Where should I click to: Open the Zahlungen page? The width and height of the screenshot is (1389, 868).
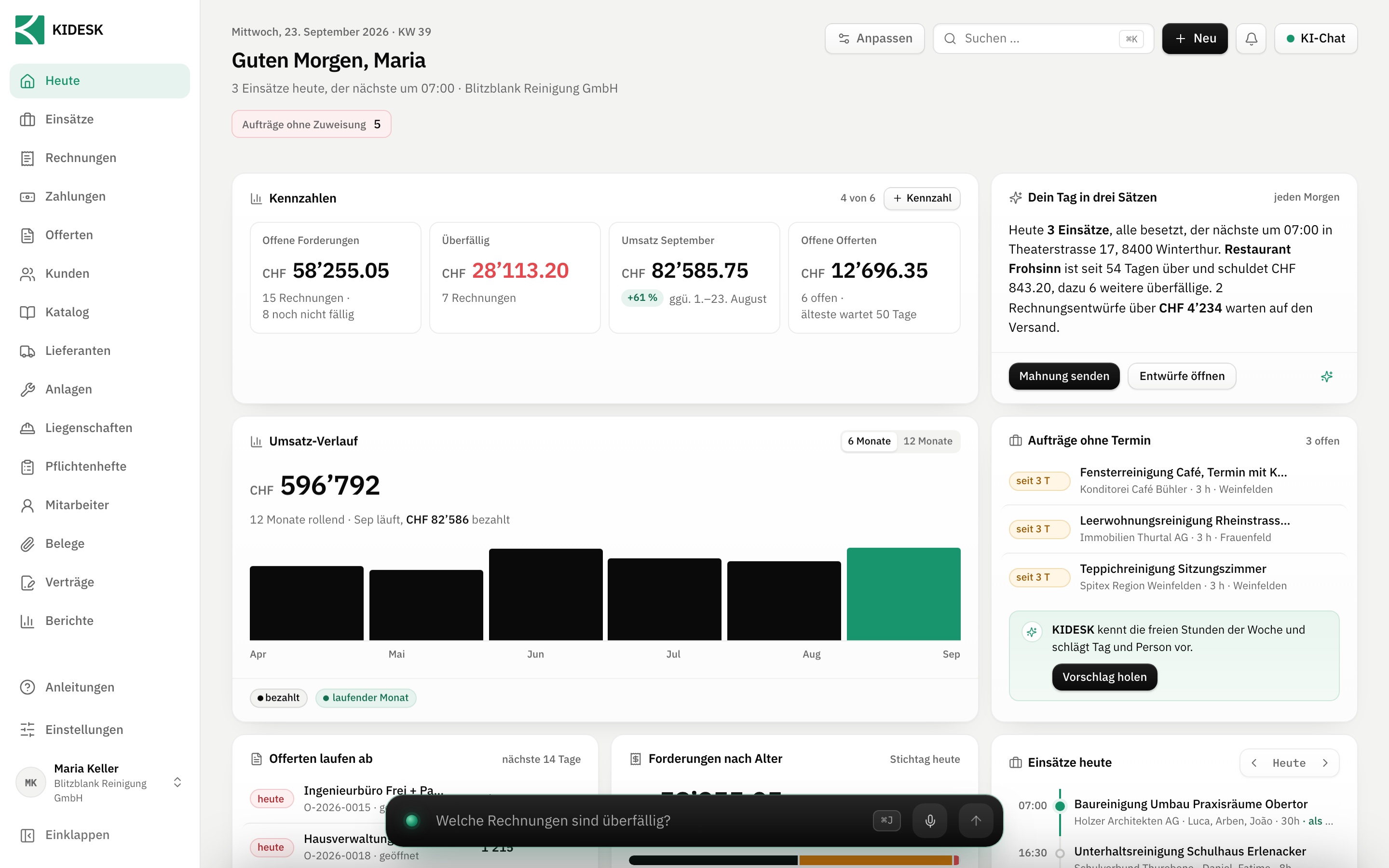click(100, 196)
